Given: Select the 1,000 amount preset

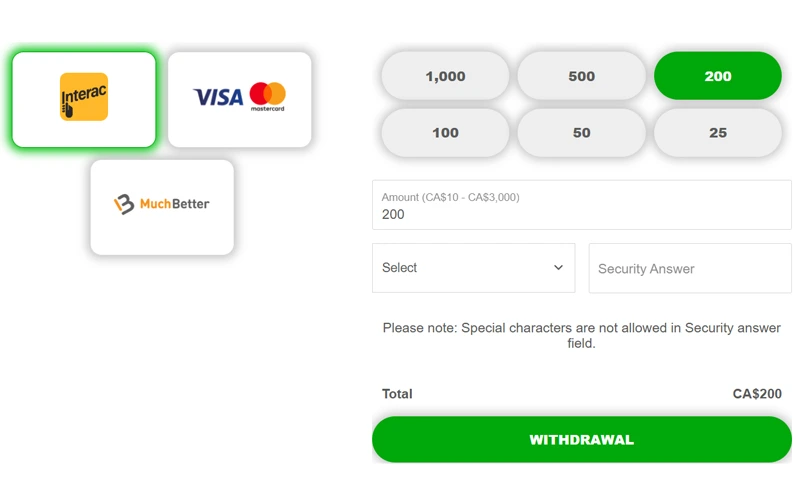Looking at the screenshot, I should click(445, 76).
